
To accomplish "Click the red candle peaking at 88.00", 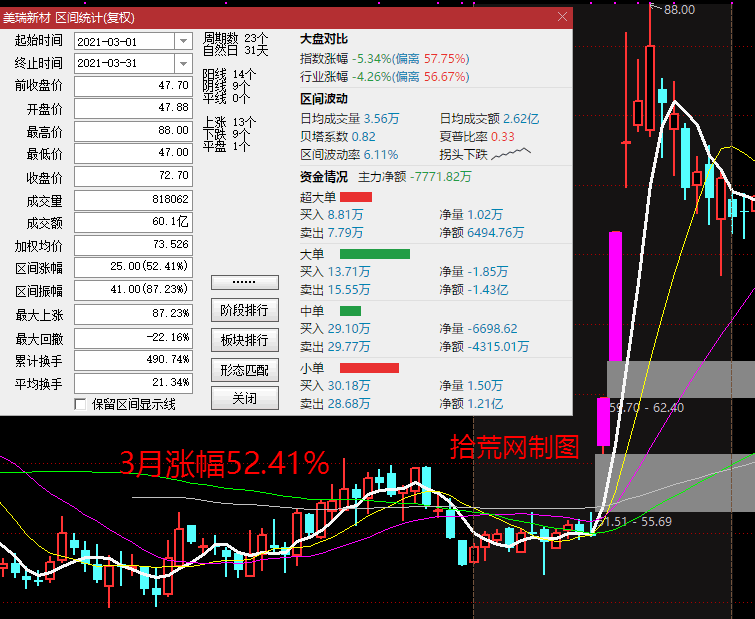I will click(650, 88).
